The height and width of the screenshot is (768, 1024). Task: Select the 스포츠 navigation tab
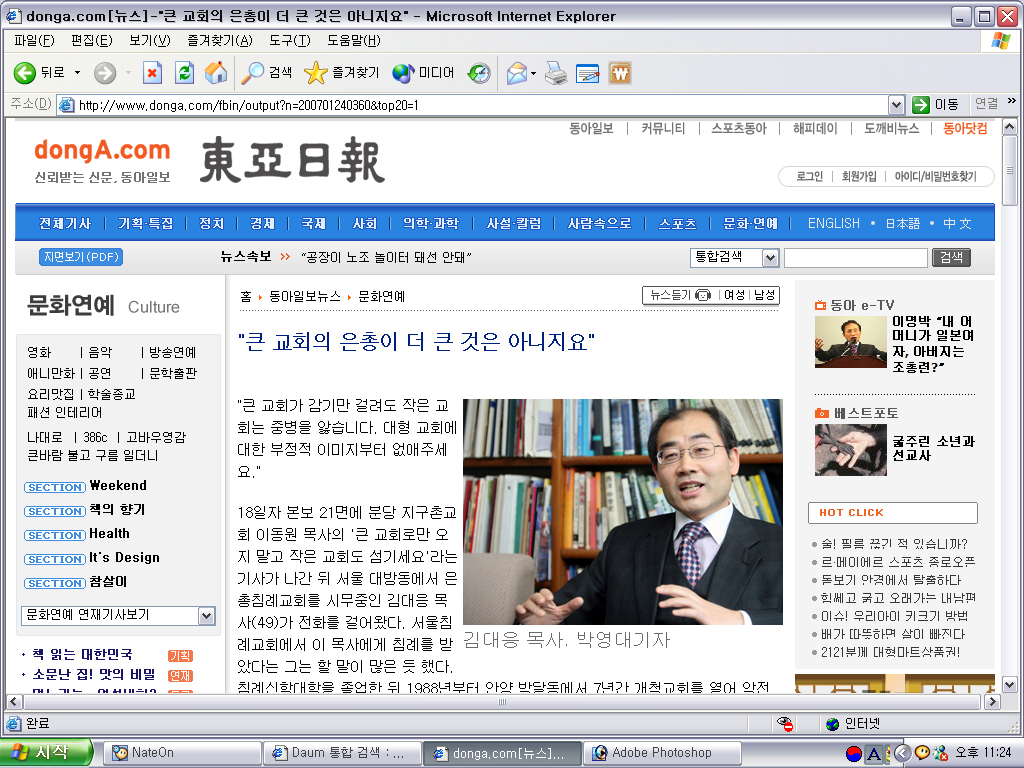[677, 223]
